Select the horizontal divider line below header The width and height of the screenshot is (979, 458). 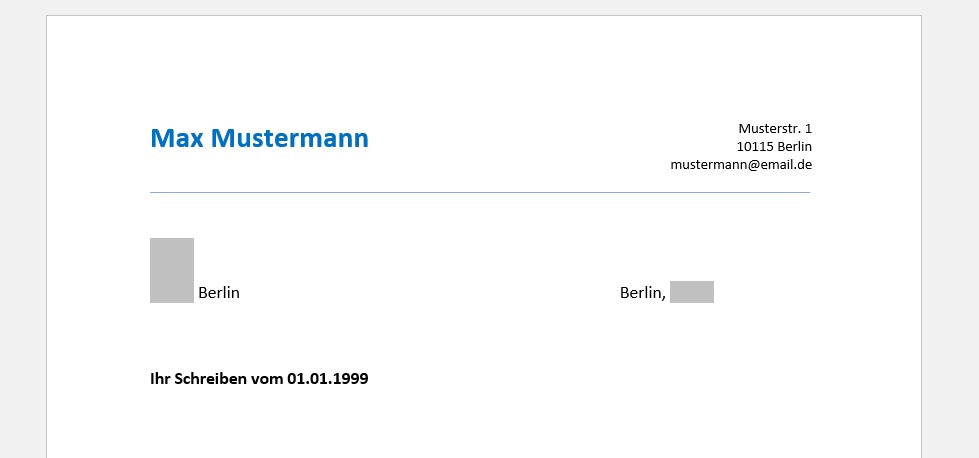coord(480,192)
